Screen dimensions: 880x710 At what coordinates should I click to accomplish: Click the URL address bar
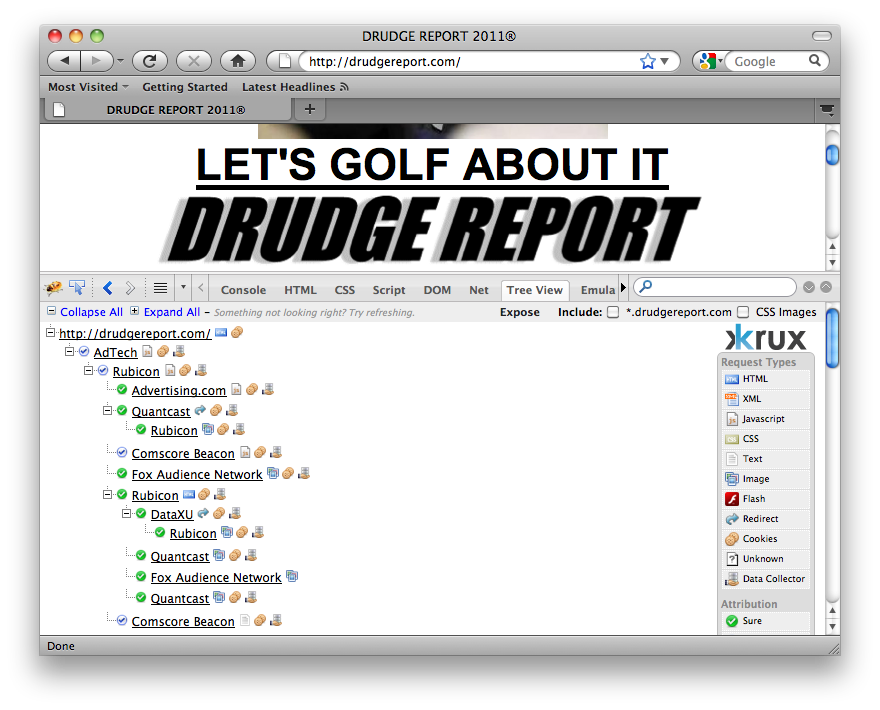[x=471, y=61]
